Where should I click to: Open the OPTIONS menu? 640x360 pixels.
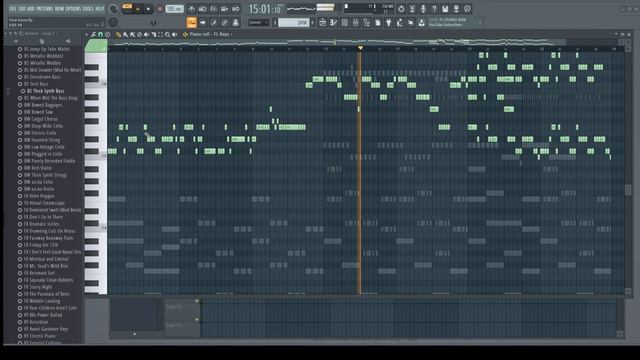click(x=73, y=9)
